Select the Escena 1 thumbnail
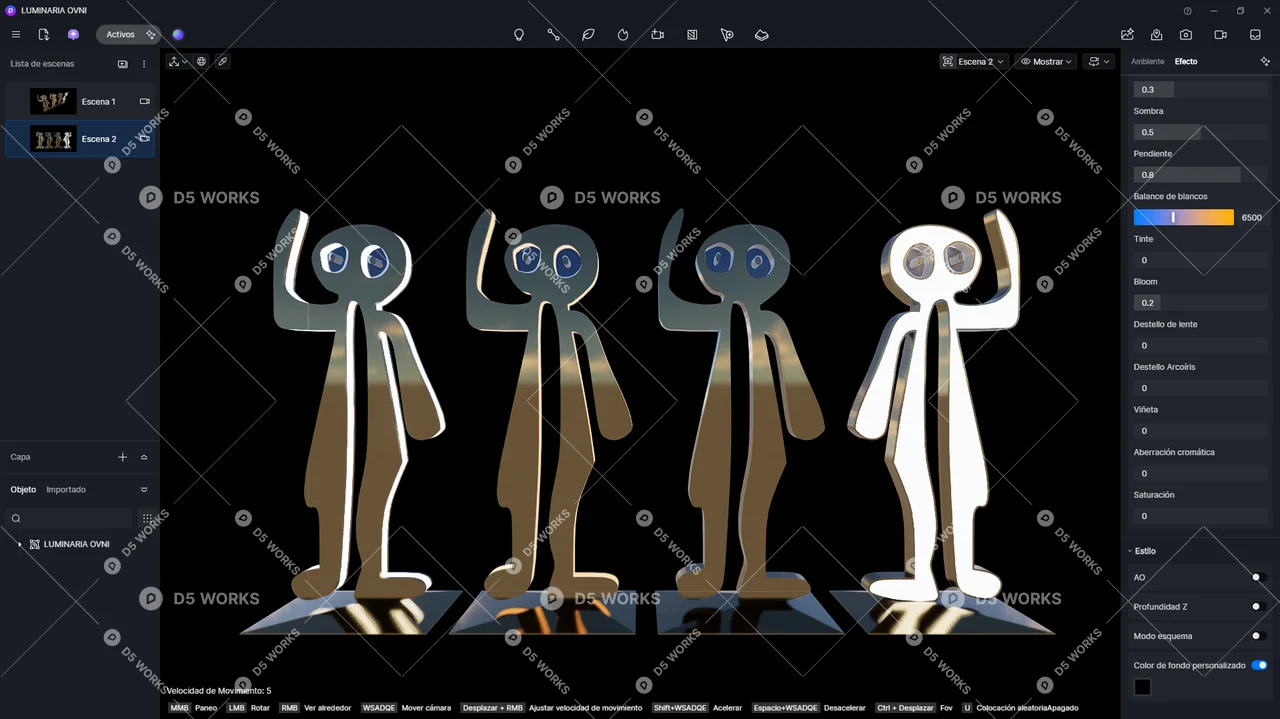The width and height of the screenshot is (1280, 719). [53, 101]
